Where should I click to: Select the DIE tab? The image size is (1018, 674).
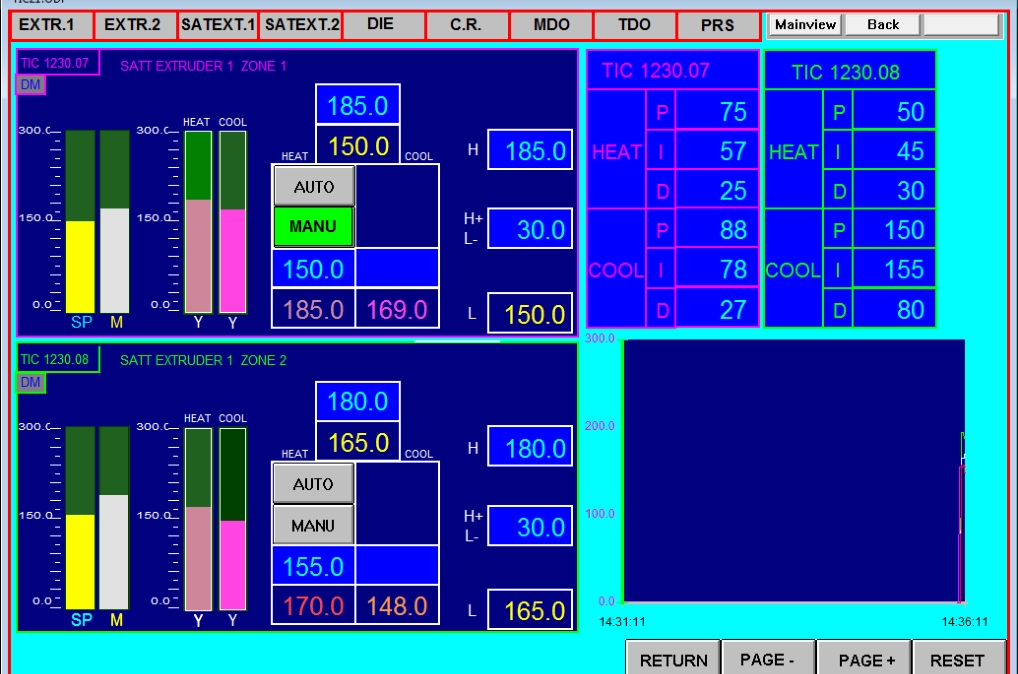click(383, 25)
